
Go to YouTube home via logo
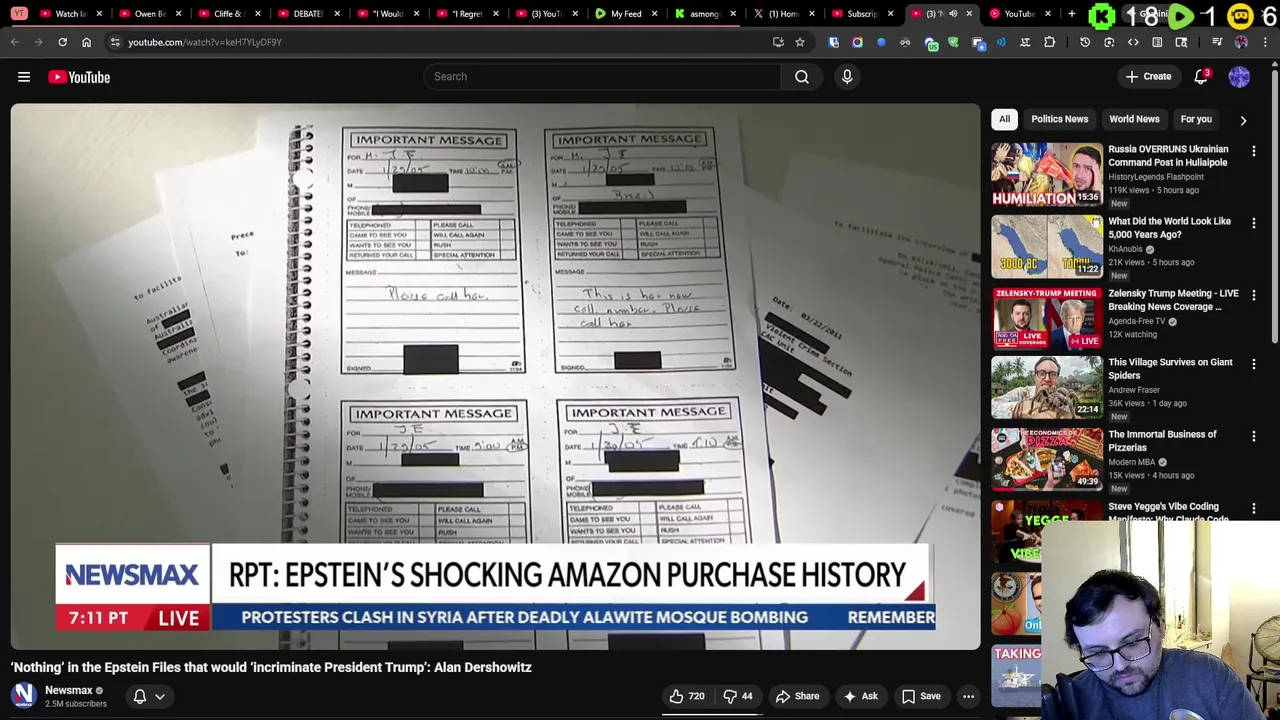tap(79, 77)
